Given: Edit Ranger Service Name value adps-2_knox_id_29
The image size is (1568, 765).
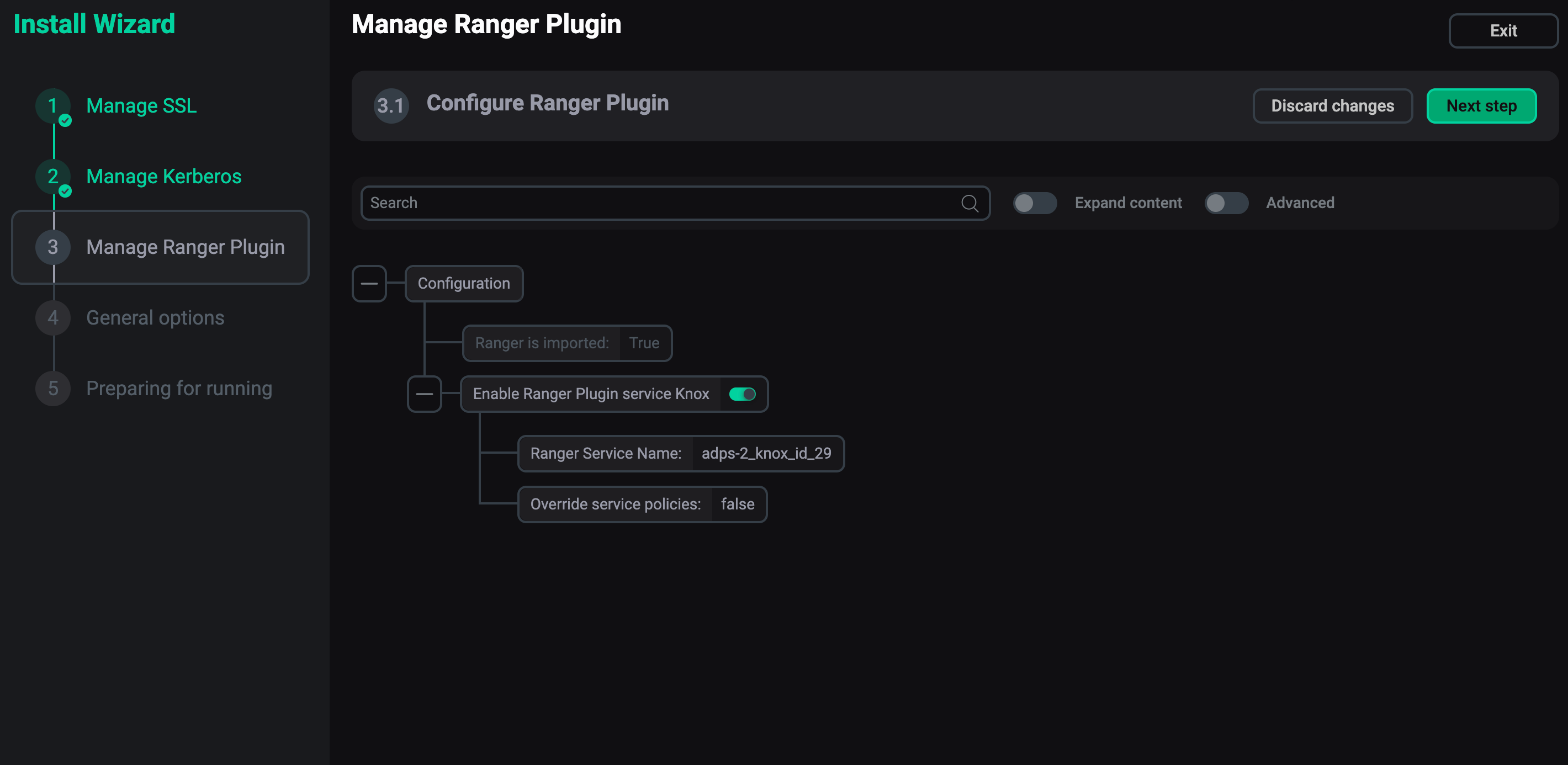Looking at the screenshot, I should (x=766, y=453).
